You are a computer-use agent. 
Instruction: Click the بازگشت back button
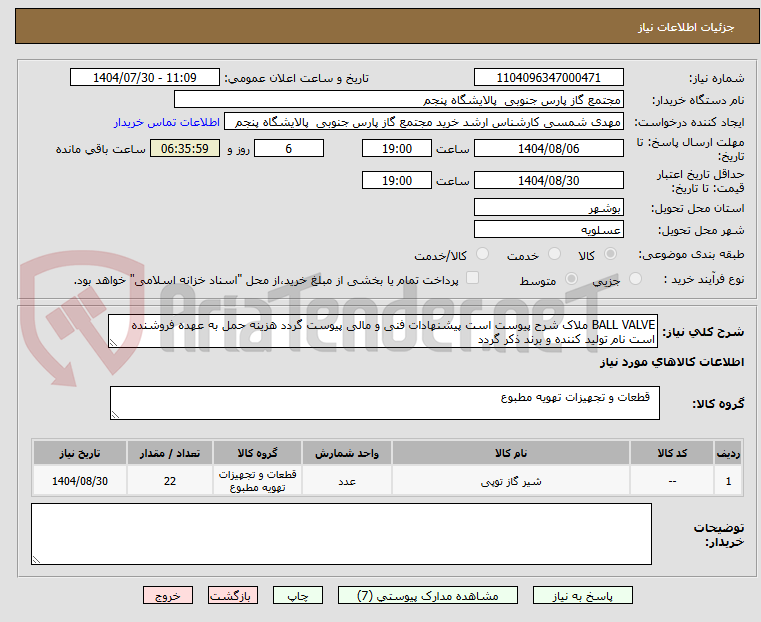pyautogui.click(x=231, y=595)
